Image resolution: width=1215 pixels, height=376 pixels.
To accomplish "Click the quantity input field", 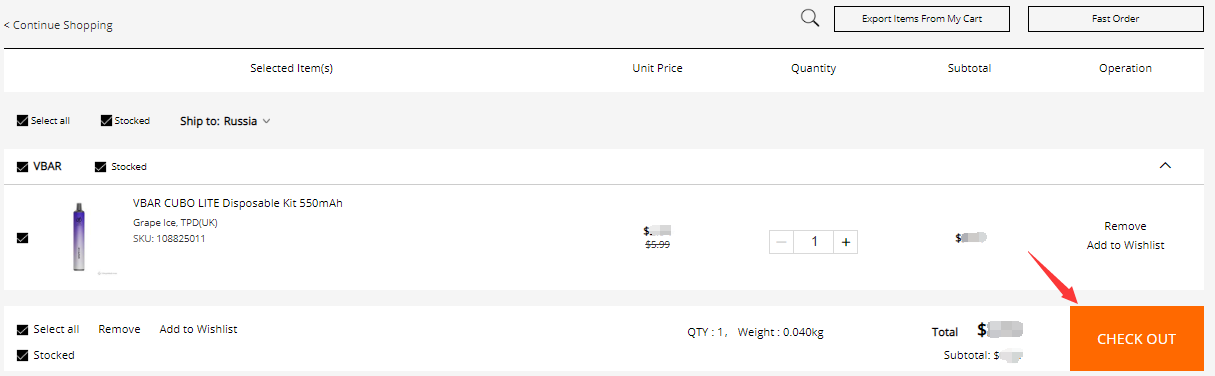I will pyautogui.click(x=814, y=242).
